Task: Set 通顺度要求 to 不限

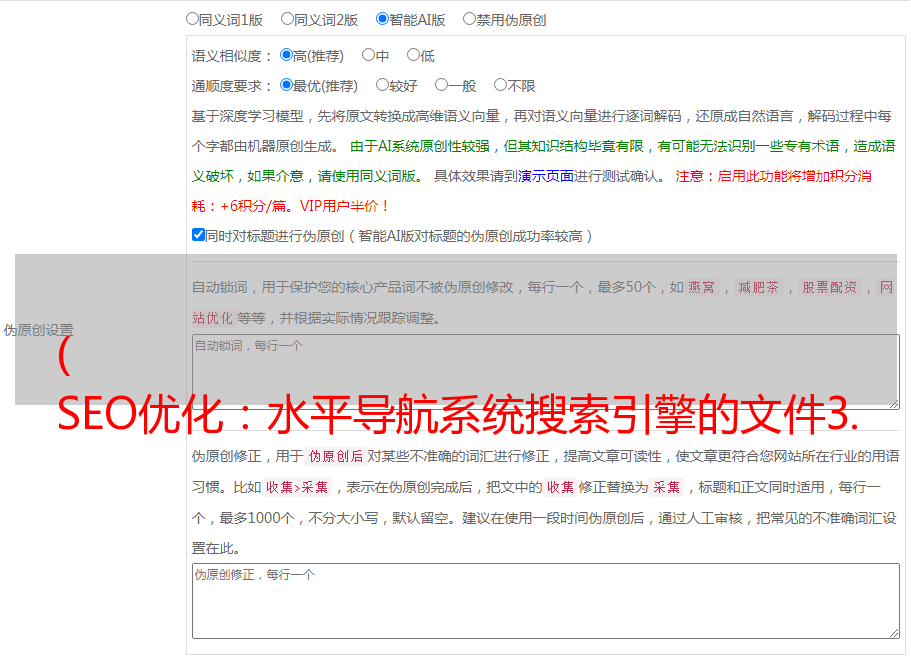Action: coord(500,85)
